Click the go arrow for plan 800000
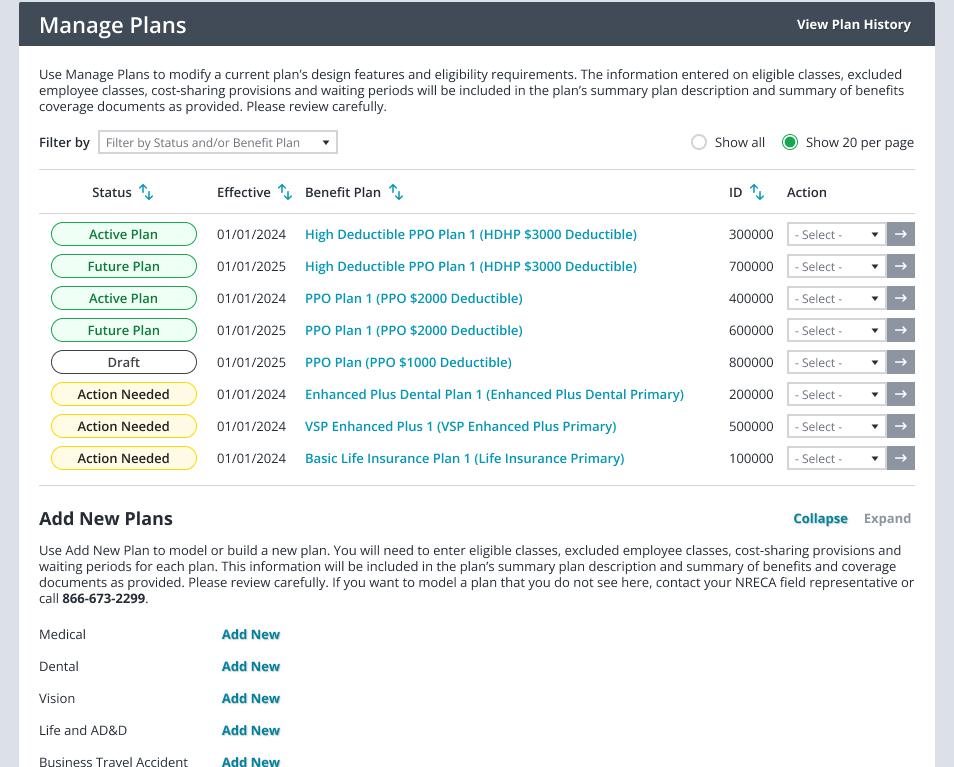Screen dimensions: 954x767 point(900,363)
